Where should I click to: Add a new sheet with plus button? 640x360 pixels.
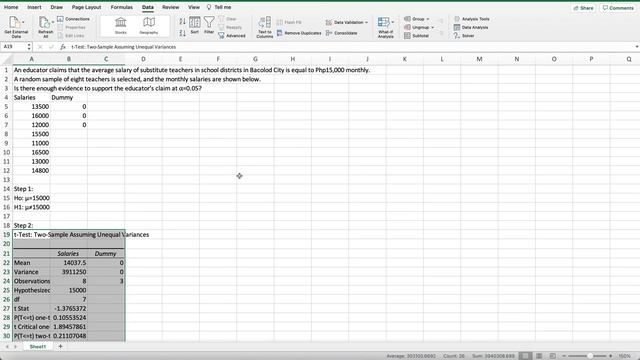tap(60, 346)
